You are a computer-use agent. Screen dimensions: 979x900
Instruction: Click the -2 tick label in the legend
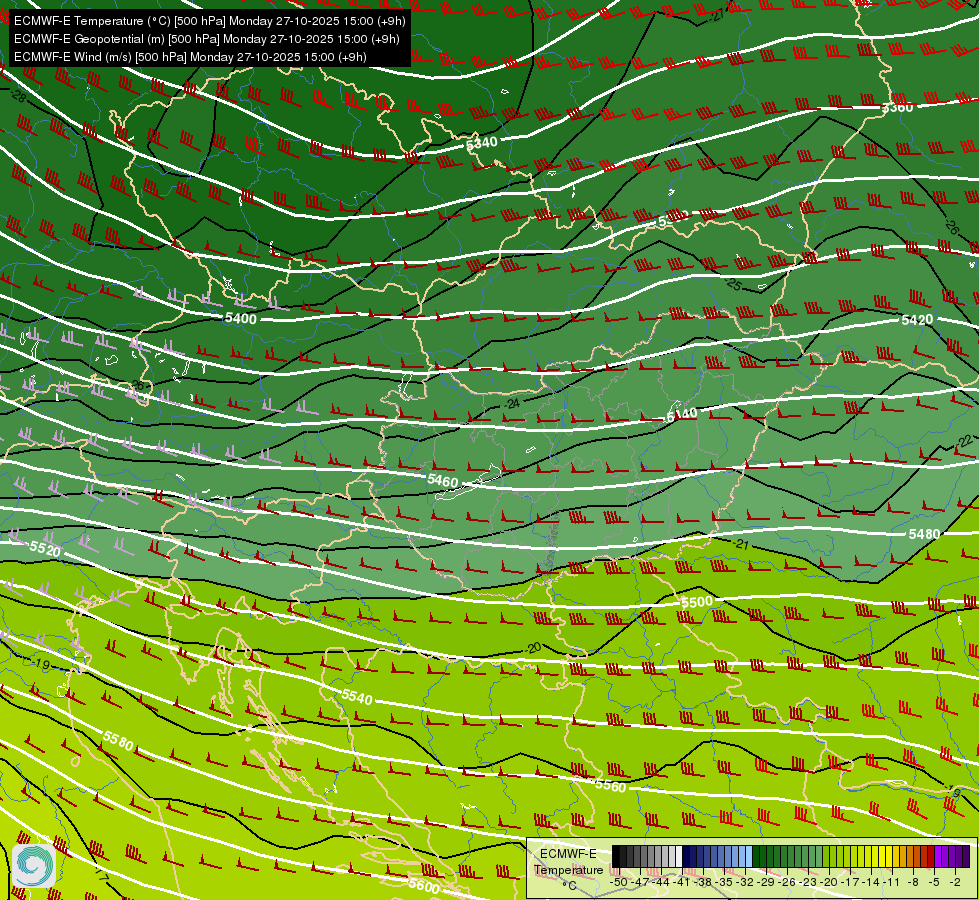pyautogui.click(x=955, y=882)
